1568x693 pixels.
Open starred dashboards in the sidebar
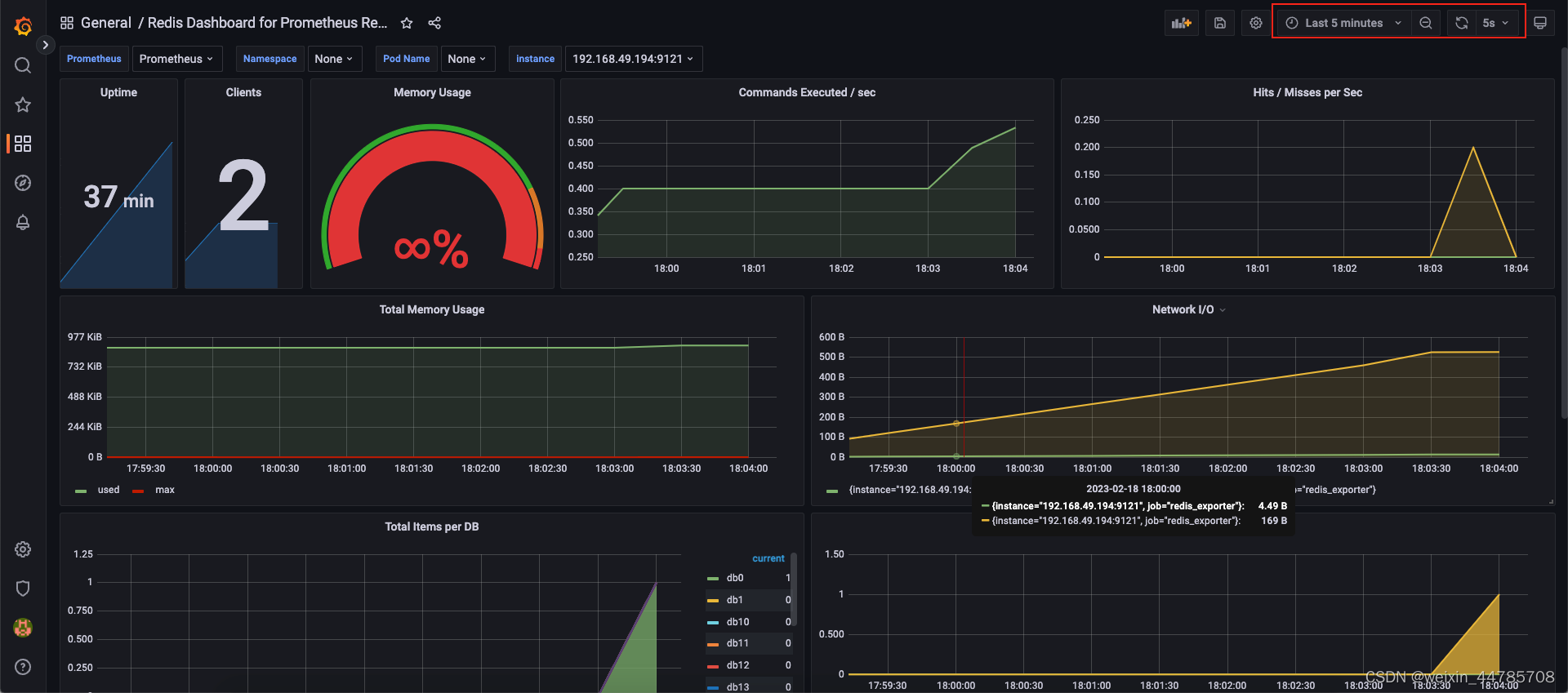[23, 104]
